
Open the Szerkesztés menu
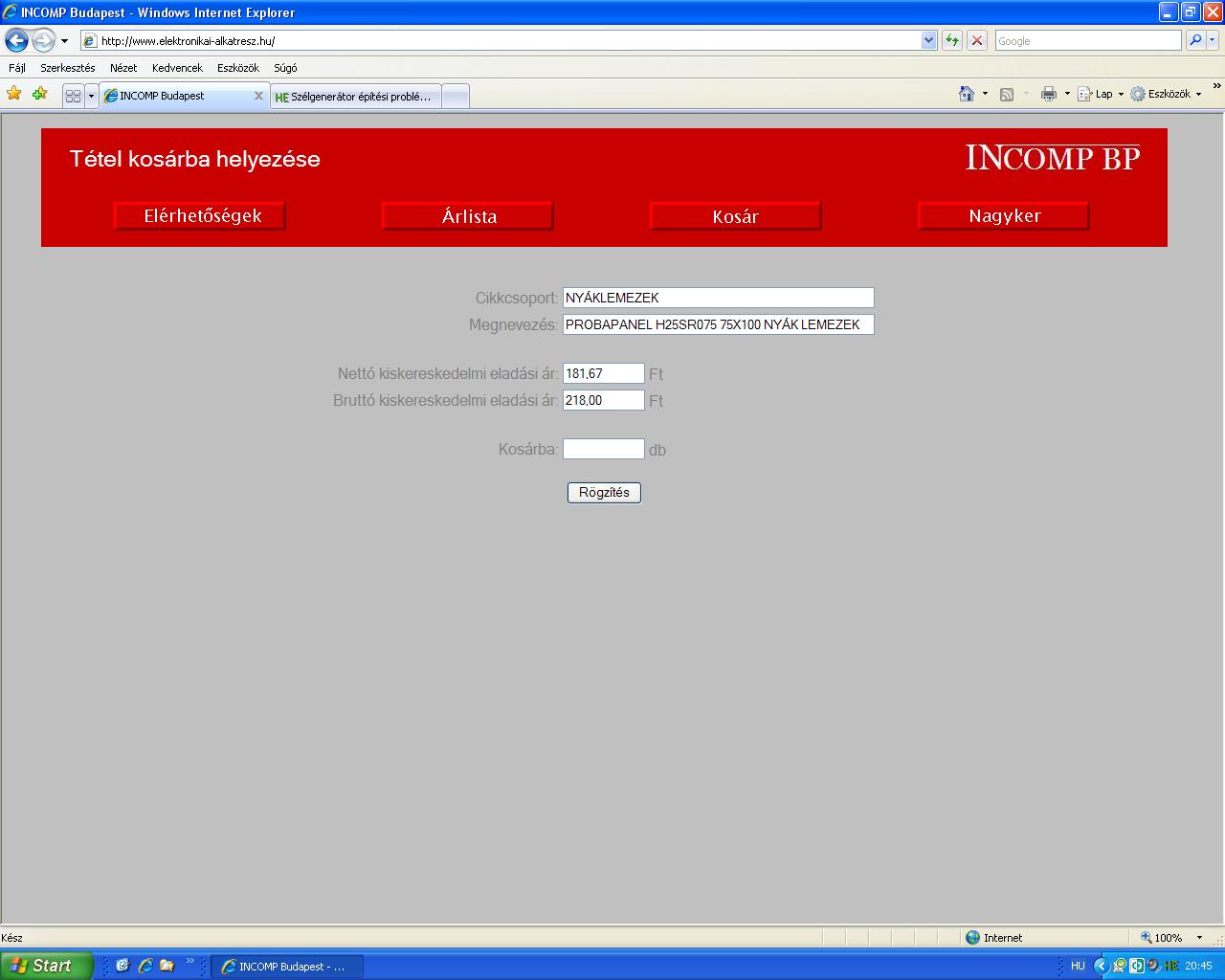pyautogui.click(x=68, y=68)
